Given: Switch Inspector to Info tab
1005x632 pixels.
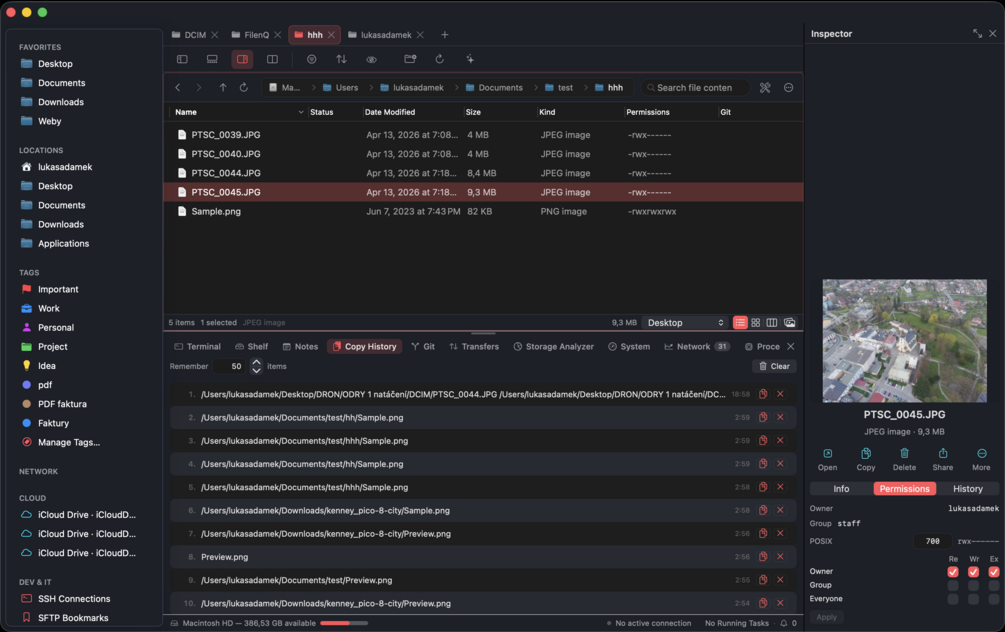Looking at the screenshot, I should pos(842,489).
